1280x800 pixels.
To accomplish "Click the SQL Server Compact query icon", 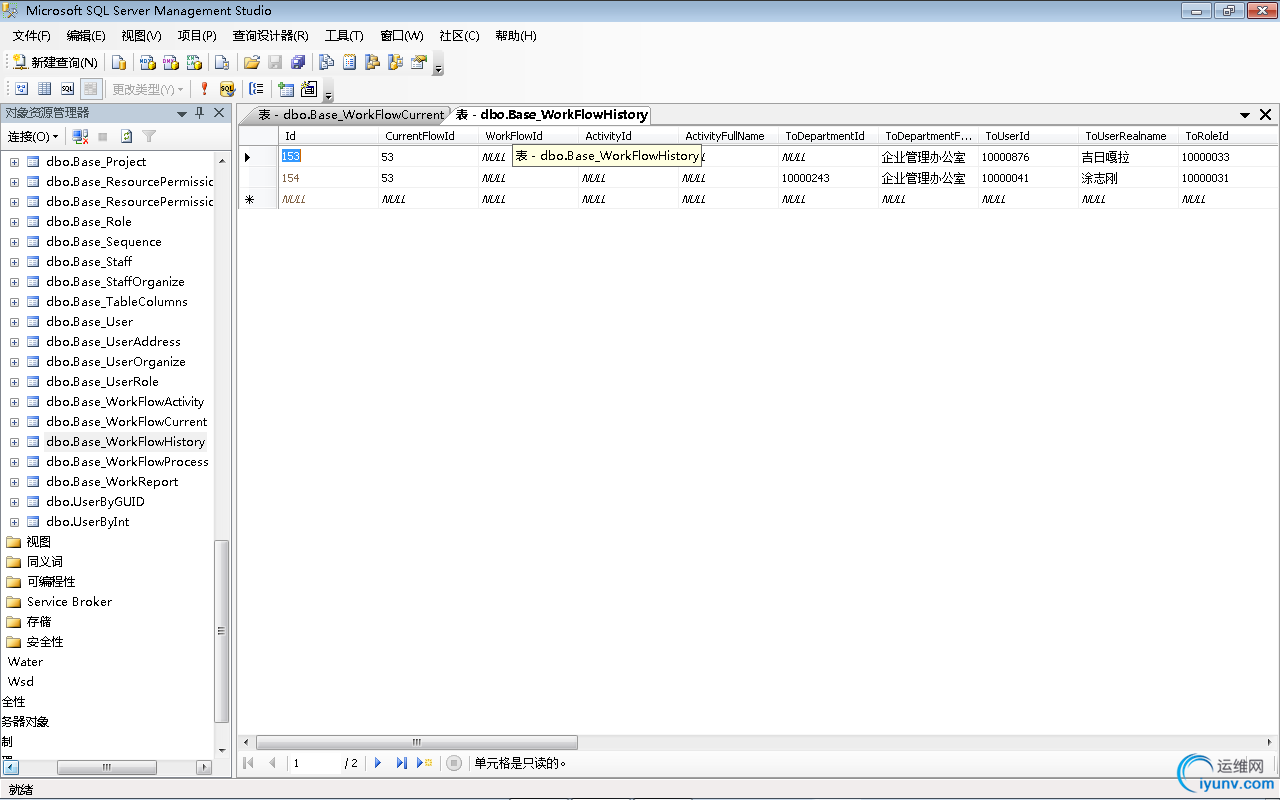I will (x=222, y=63).
